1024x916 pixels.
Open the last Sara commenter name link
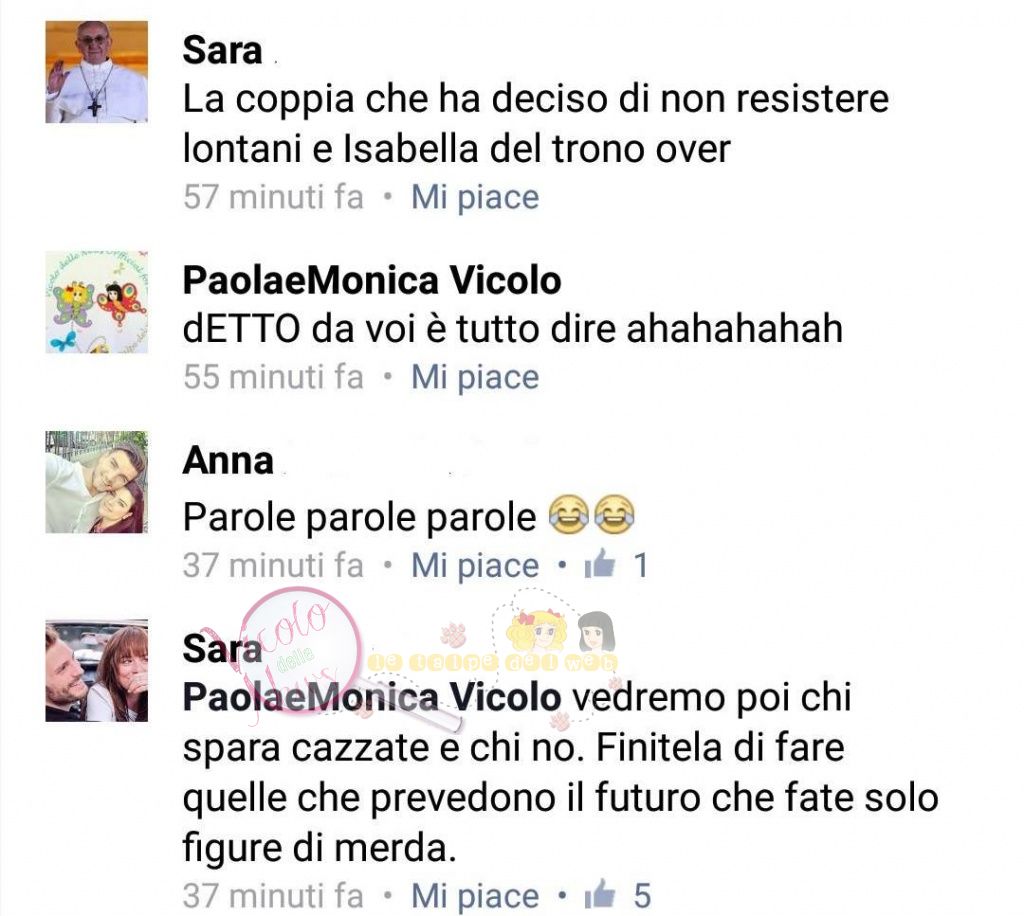point(222,649)
